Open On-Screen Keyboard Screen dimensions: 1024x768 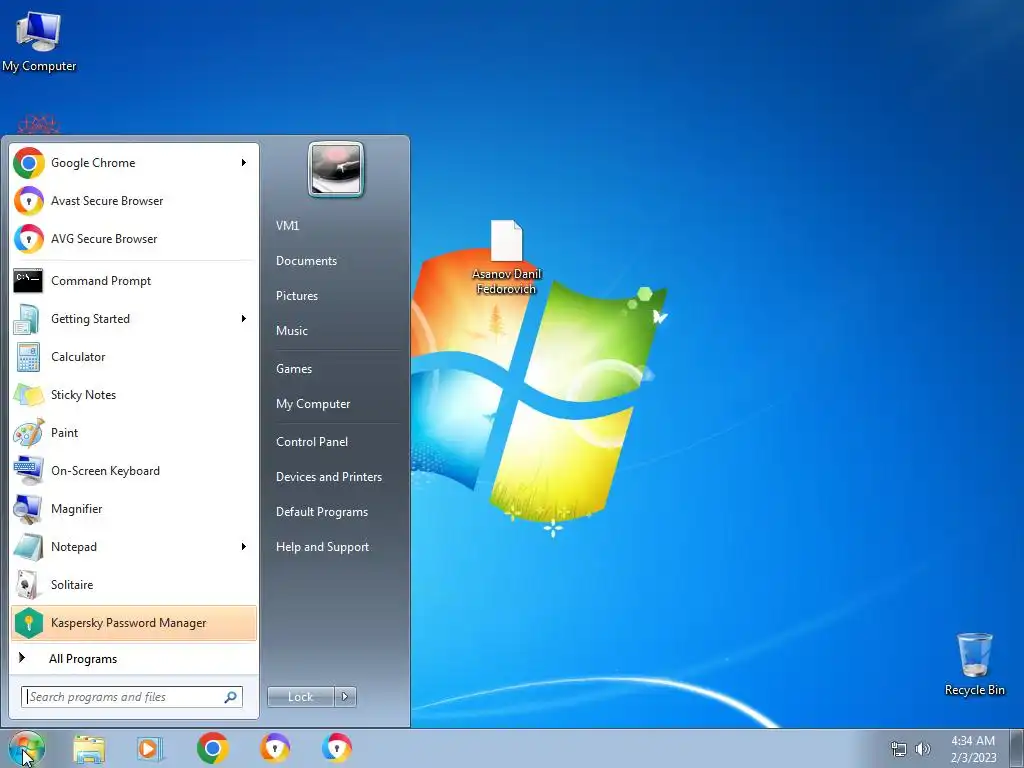pyautogui.click(x=133, y=471)
